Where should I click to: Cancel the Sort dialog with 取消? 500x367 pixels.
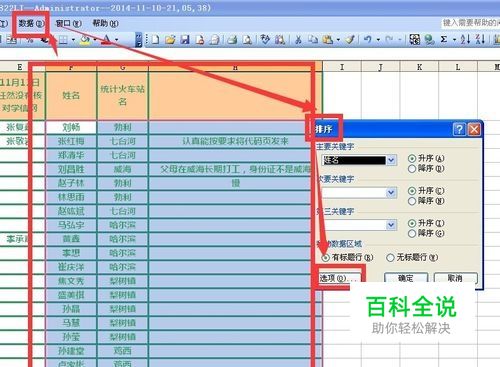coord(455,278)
